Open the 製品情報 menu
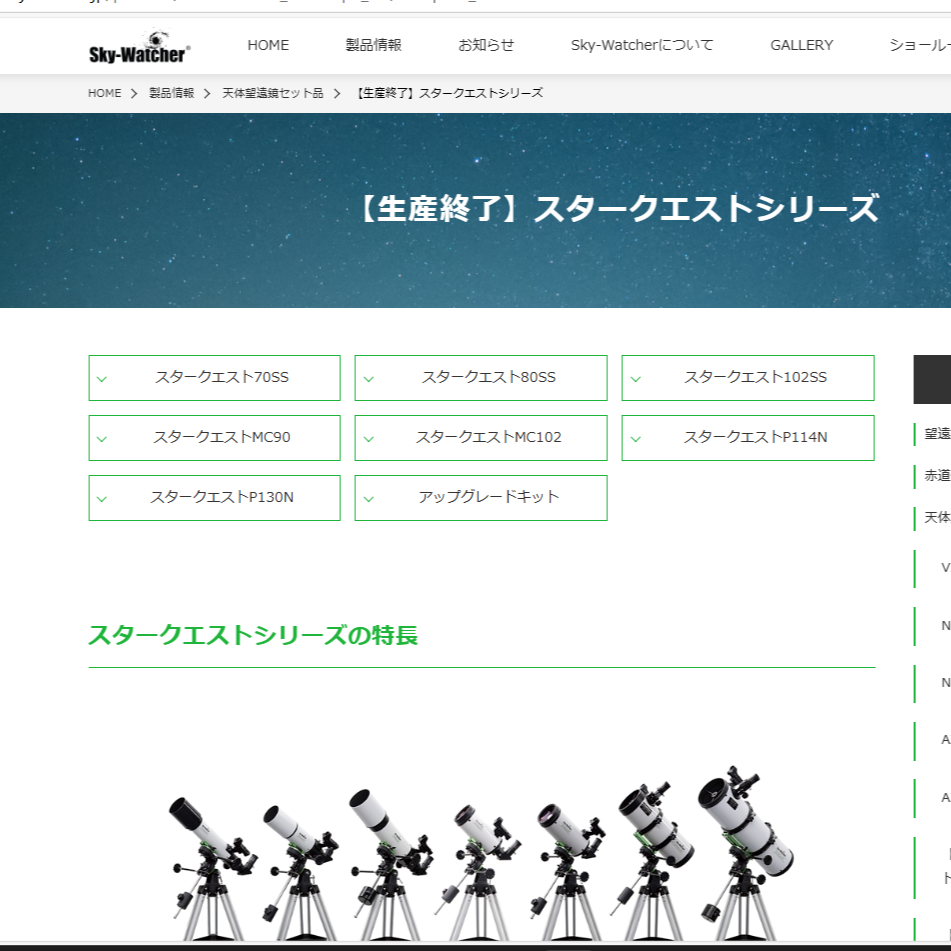 tap(374, 45)
